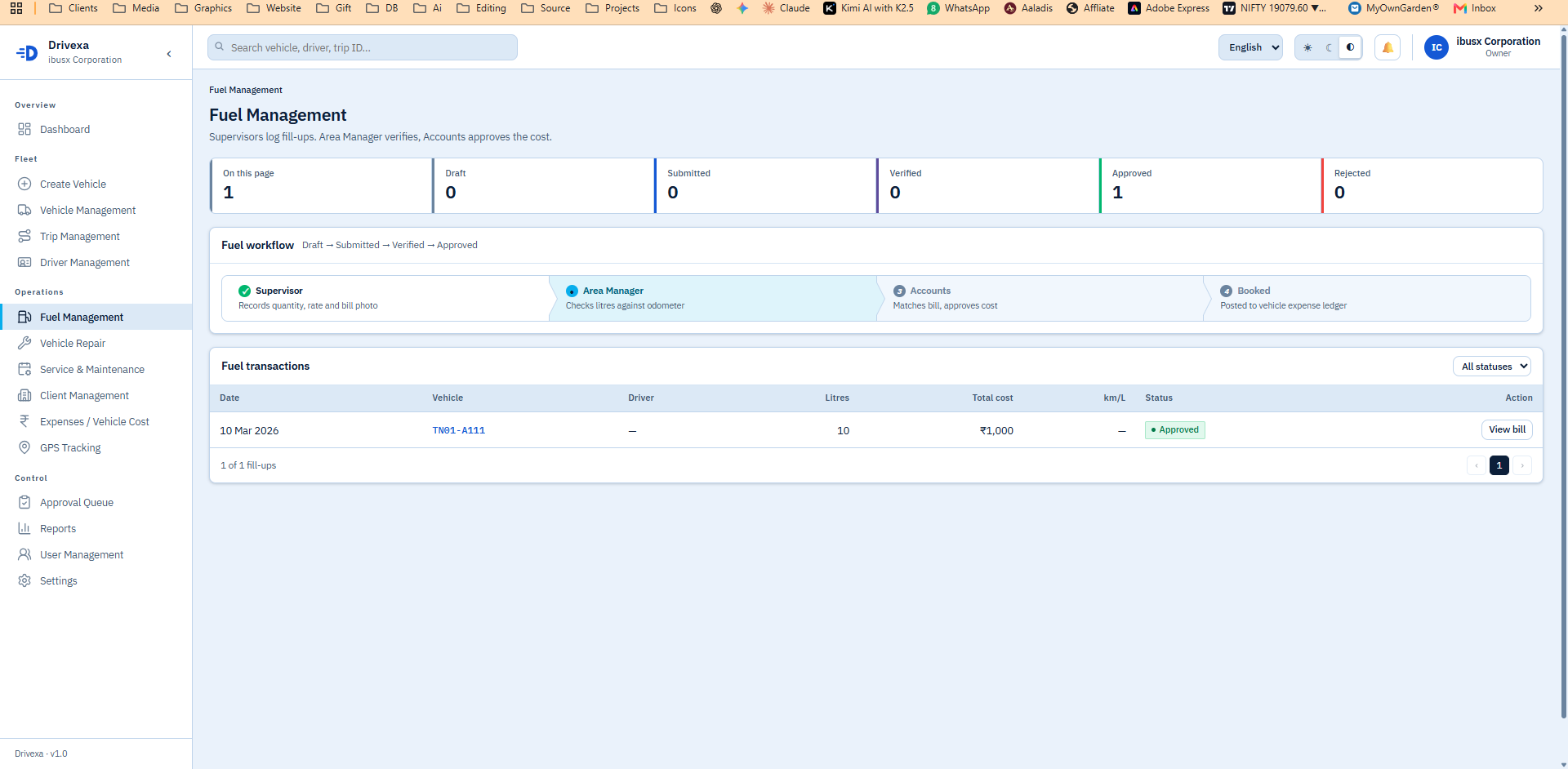Click the Fuel Management pump icon
The width and height of the screenshot is (1568, 769).
tap(24, 317)
